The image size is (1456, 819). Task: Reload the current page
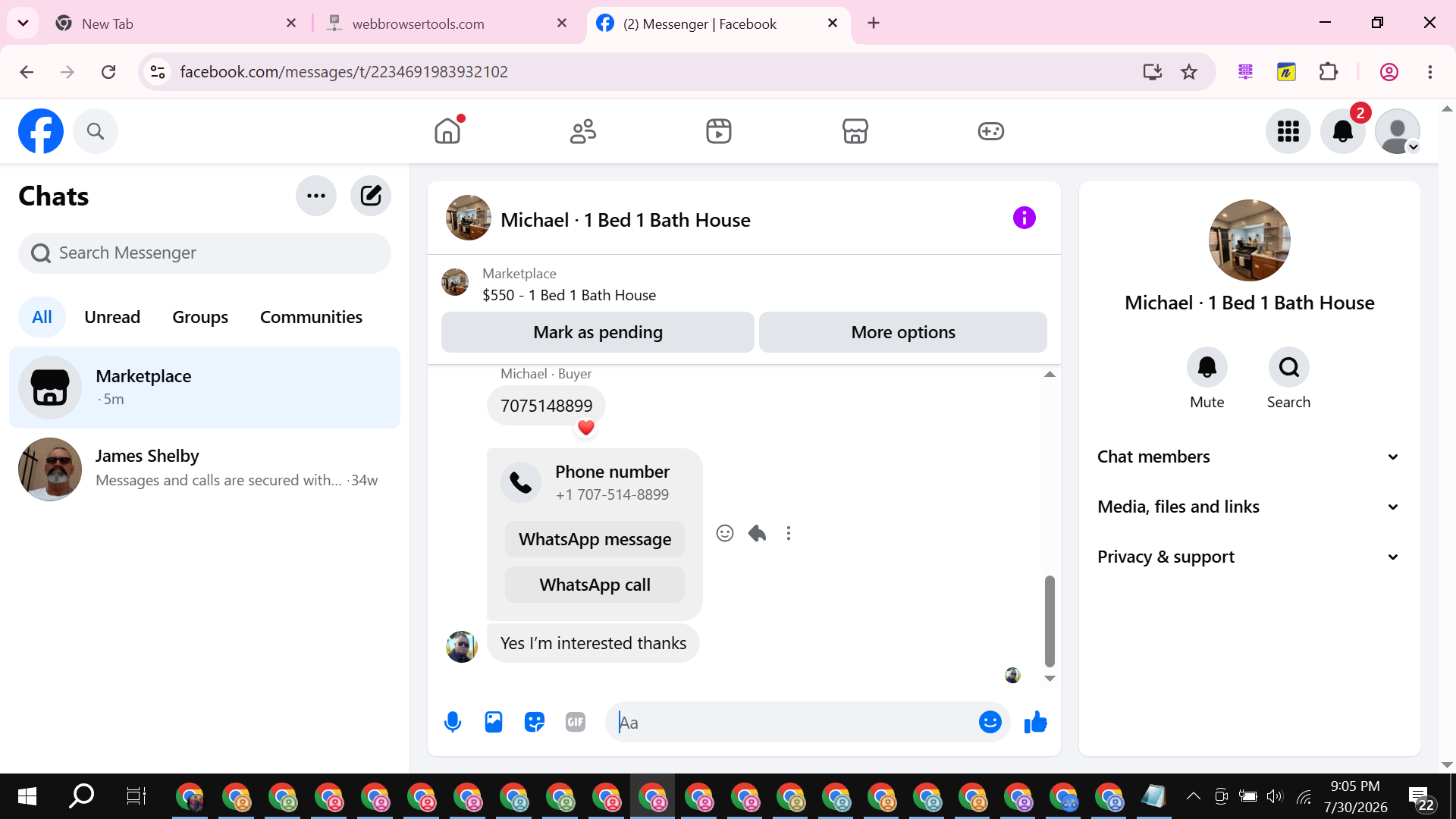tap(108, 72)
